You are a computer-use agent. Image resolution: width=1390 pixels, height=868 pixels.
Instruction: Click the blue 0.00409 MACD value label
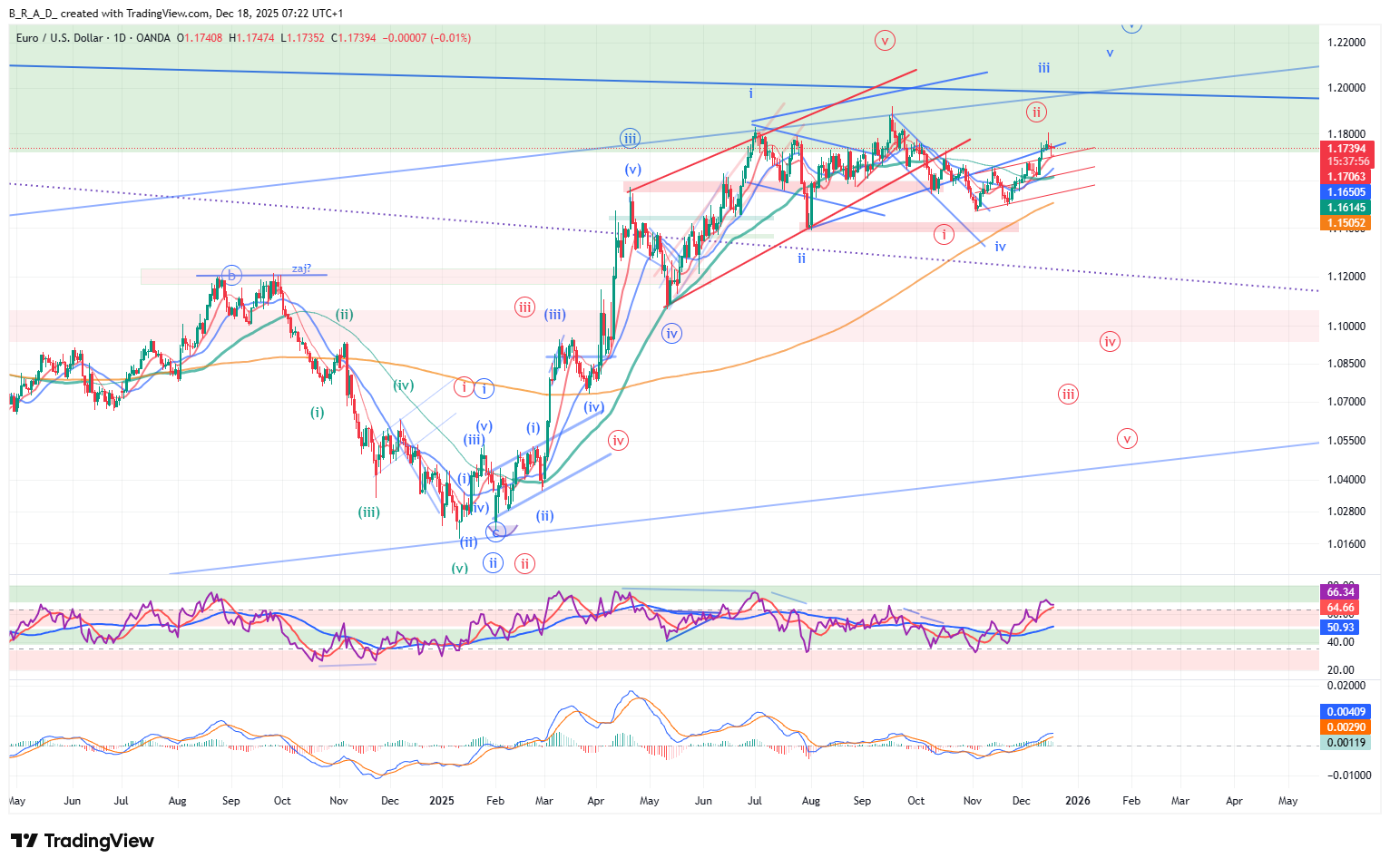[x=1346, y=712]
